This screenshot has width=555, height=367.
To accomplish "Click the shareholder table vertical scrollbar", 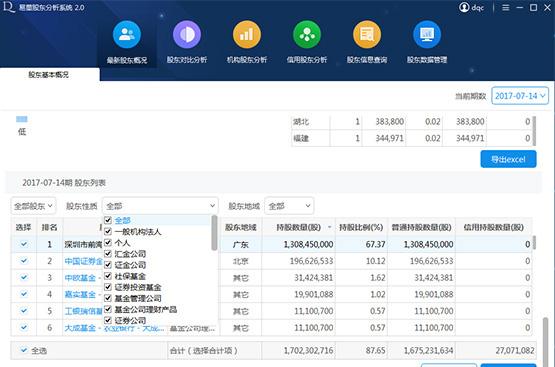I will click(534, 243).
